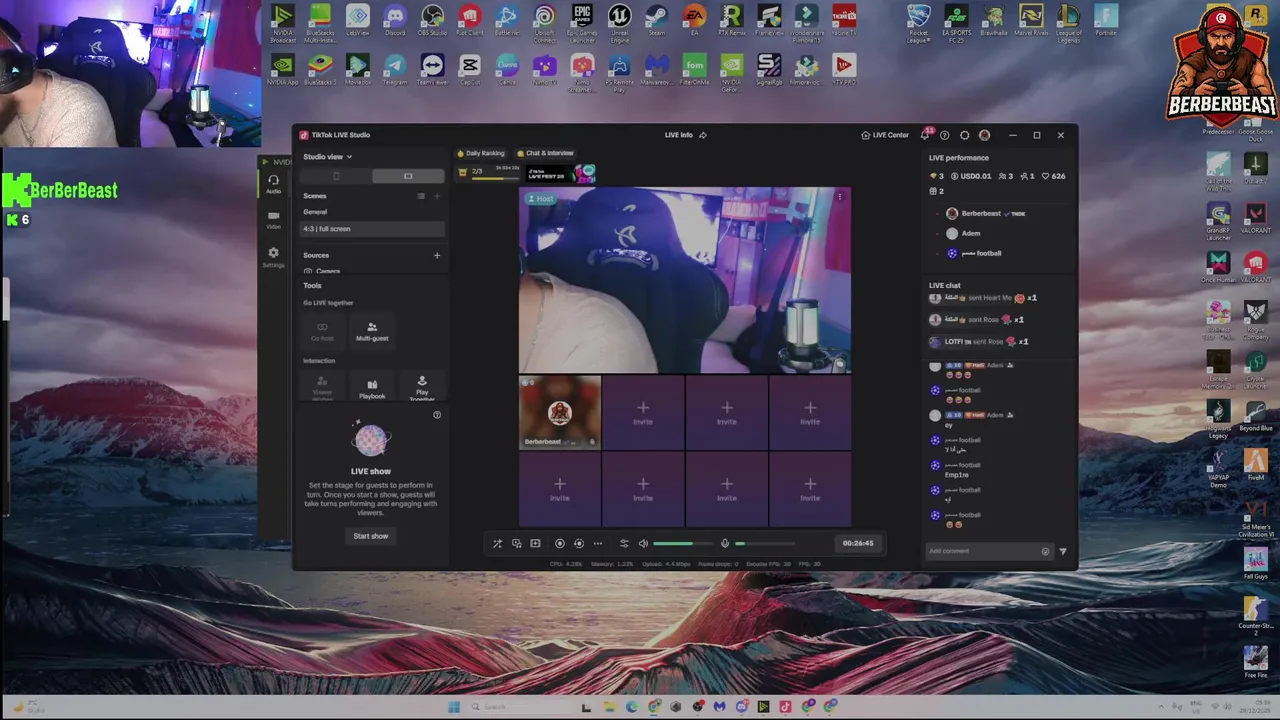This screenshot has height=720, width=1280.
Task: Mute the microphone icon
Action: coord(725,544)
